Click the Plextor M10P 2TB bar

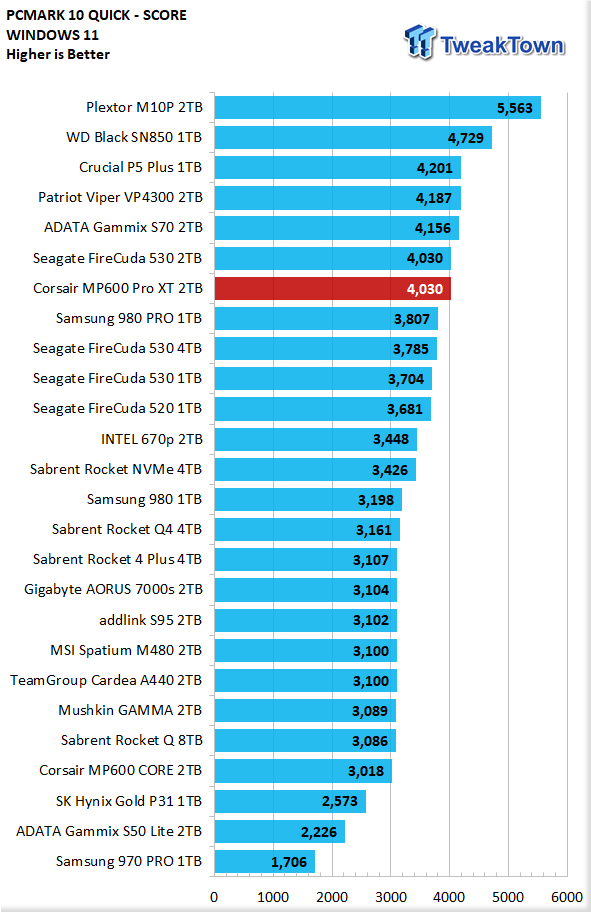click(378, 108)
